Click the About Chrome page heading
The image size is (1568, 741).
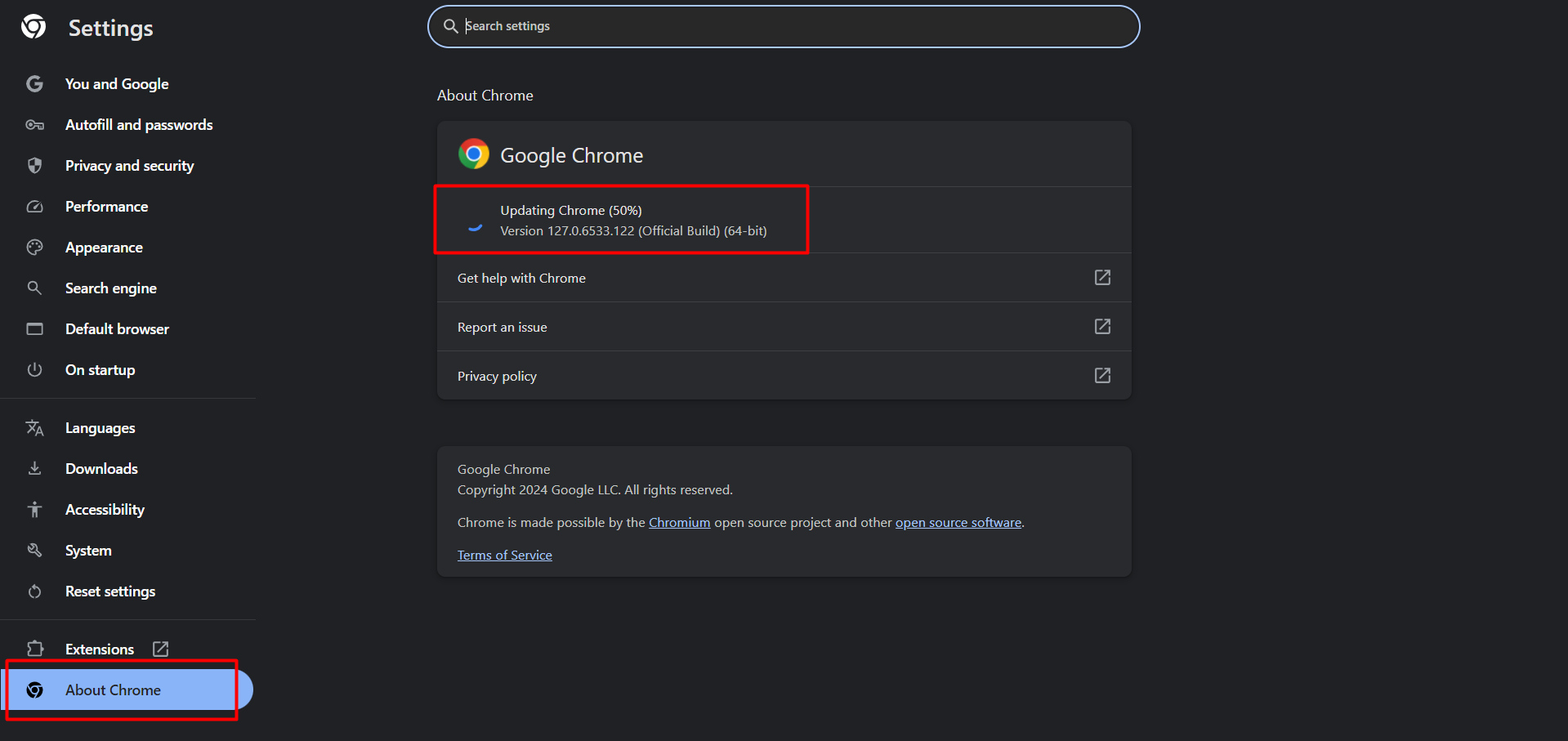coord(485,96)
